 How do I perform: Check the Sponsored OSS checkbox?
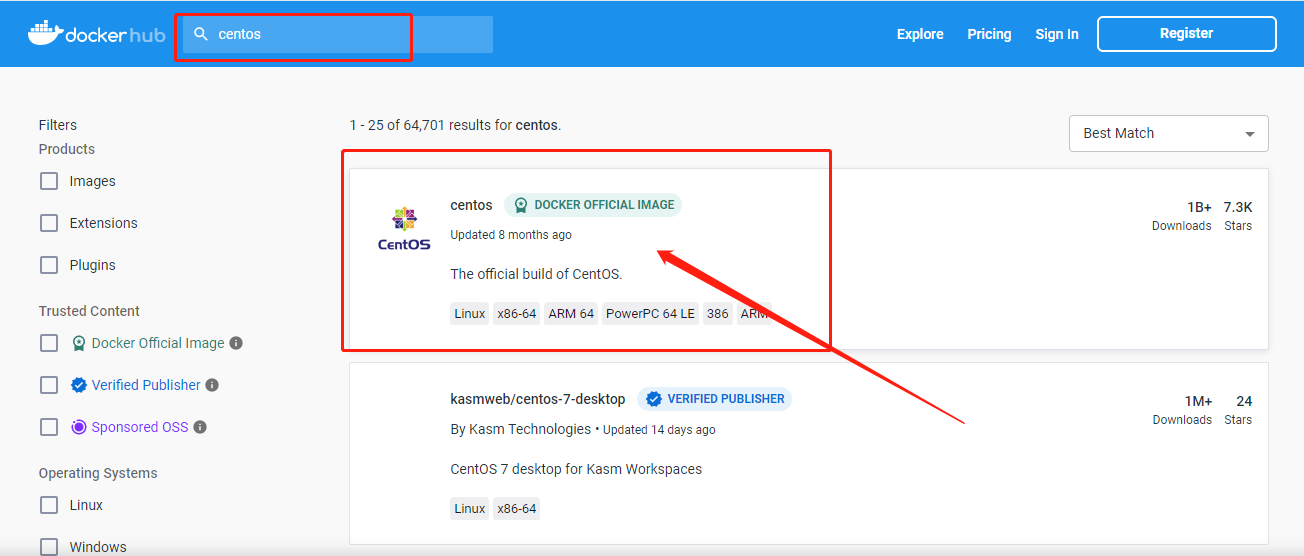click(49, 427)
